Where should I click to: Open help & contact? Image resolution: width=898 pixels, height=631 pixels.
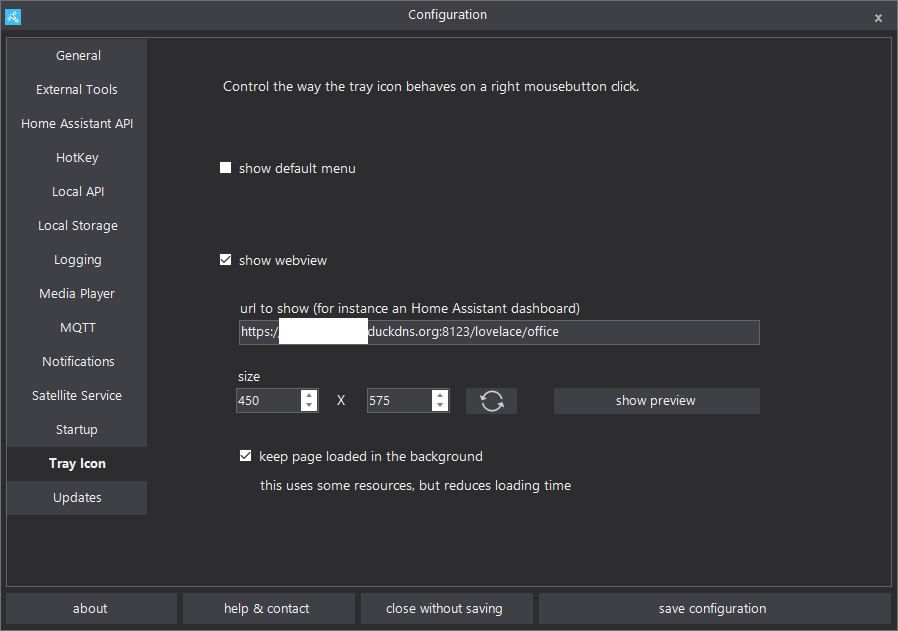pos(268,608)
